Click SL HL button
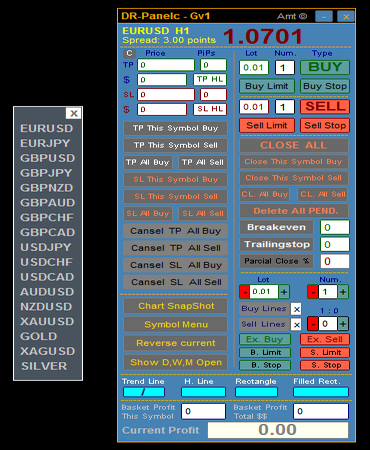 (210, 109)
